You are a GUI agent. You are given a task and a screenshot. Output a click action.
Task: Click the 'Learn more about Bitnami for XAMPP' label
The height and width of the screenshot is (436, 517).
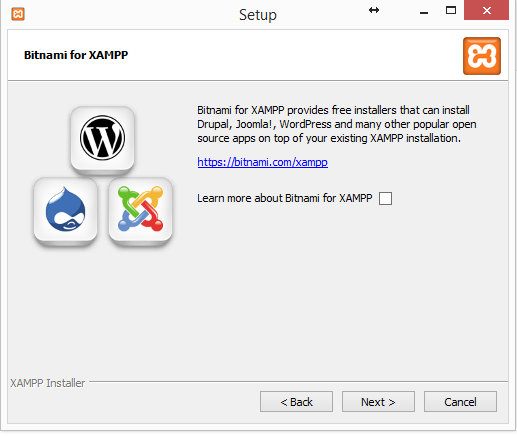pos(284,198)
